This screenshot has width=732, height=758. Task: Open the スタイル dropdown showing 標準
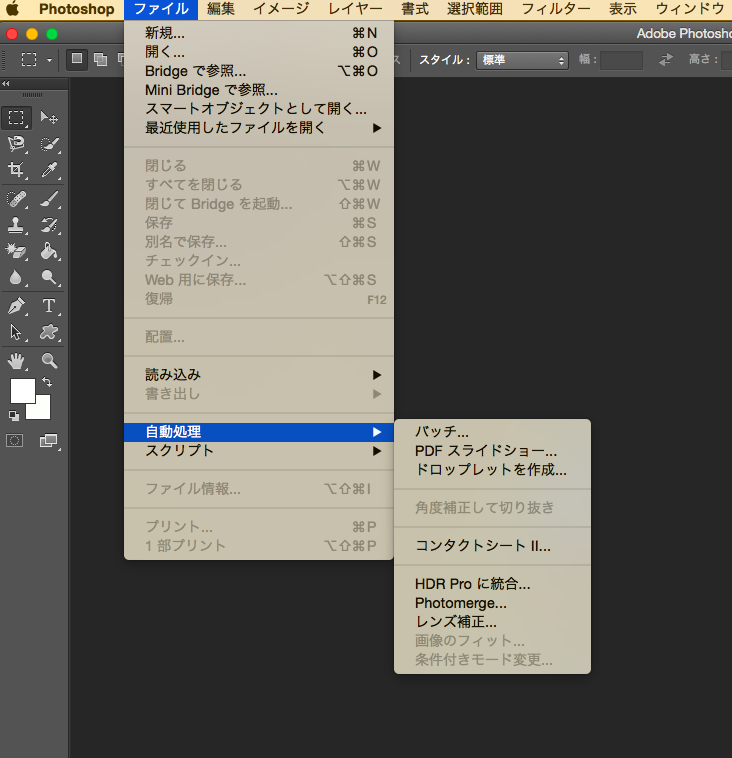[522, 60]
